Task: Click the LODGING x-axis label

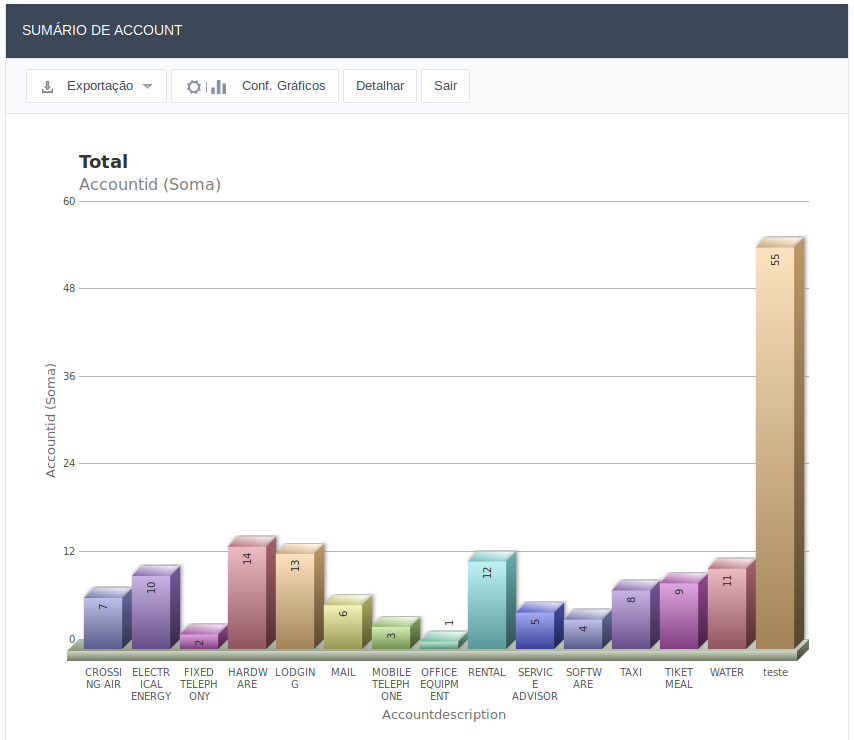Action: 295,678
